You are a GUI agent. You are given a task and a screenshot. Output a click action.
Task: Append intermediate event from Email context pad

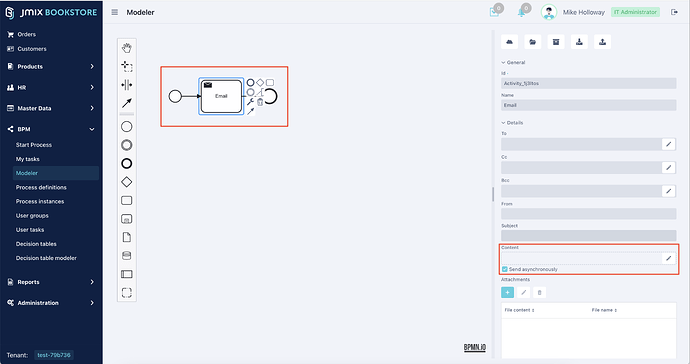(x=250, y=92)
